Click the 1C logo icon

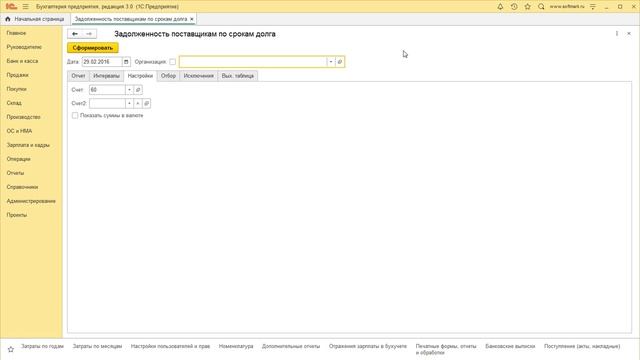click(x=12, y=7)
